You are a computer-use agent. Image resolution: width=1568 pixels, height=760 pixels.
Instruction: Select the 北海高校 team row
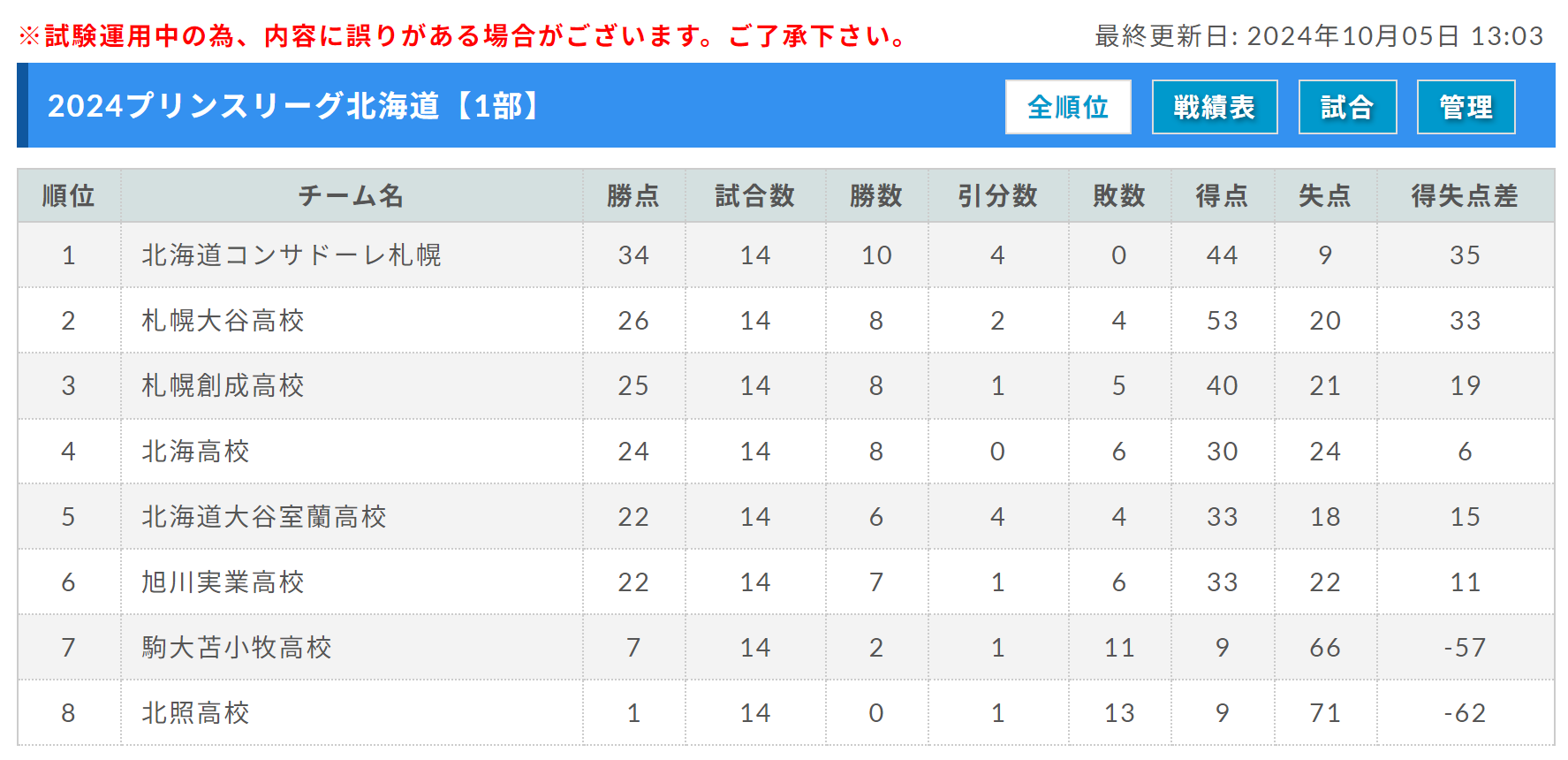[785, 452]
